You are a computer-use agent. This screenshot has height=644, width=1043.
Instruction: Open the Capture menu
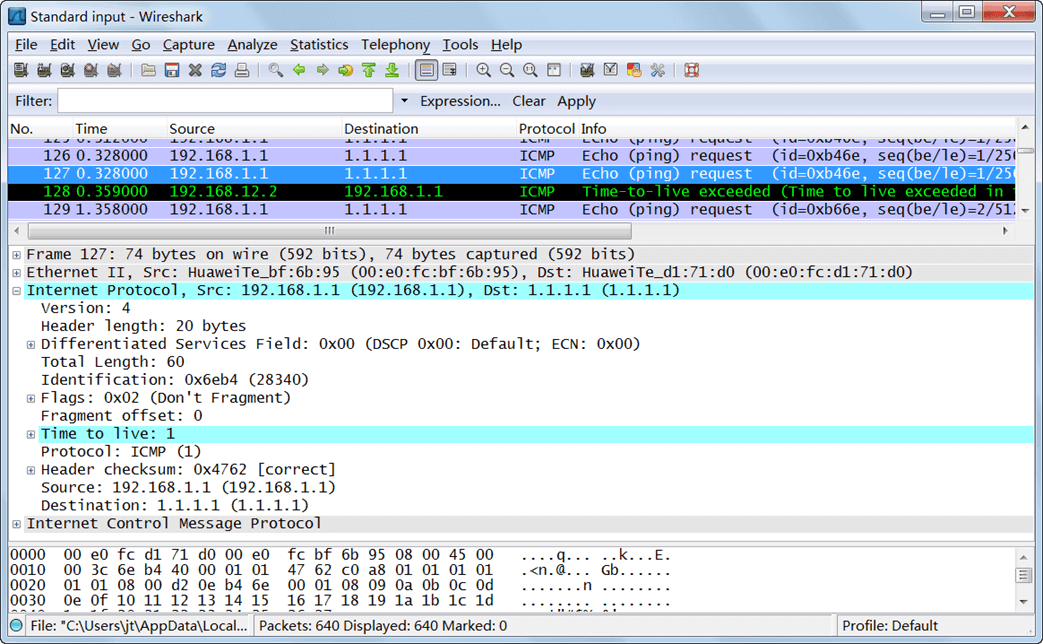pos(188,45)
